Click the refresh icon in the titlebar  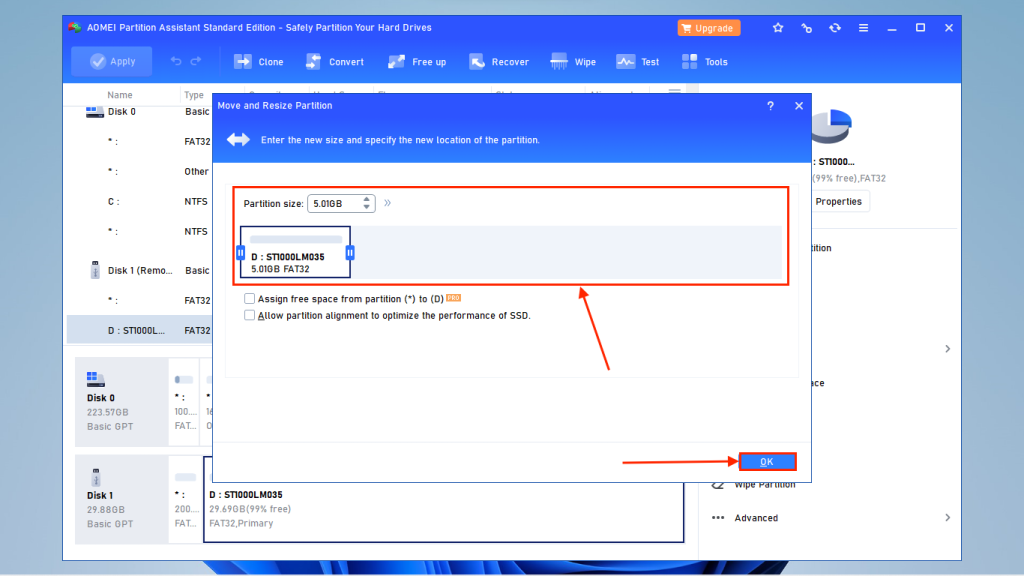(x=834, y=28)
